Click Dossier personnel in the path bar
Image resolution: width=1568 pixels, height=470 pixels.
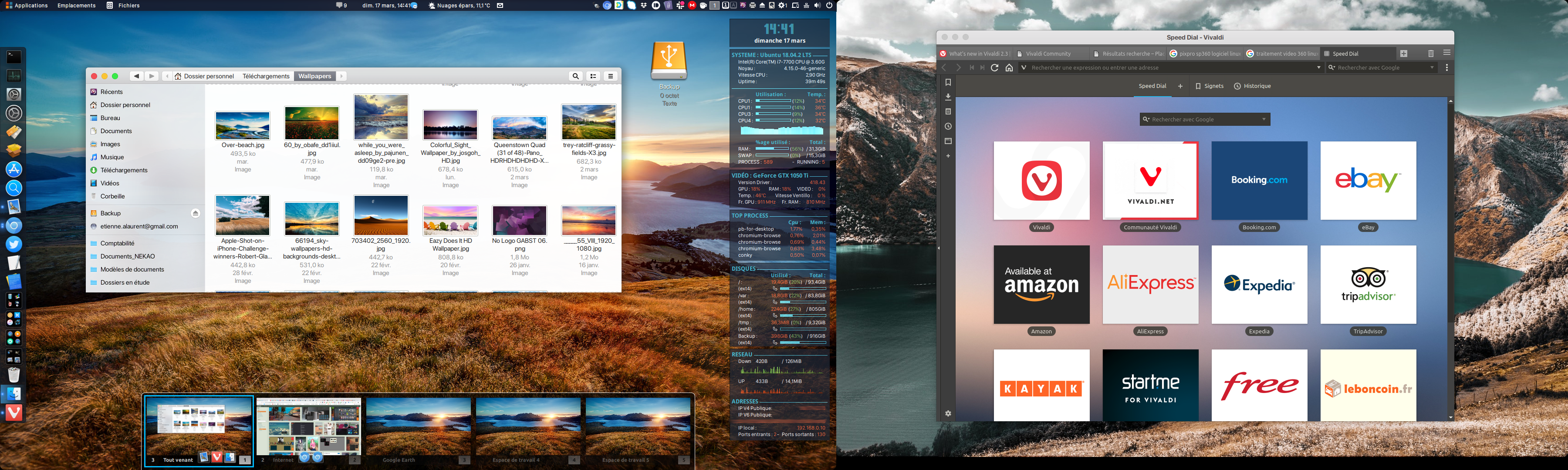[x=205, y=76]
